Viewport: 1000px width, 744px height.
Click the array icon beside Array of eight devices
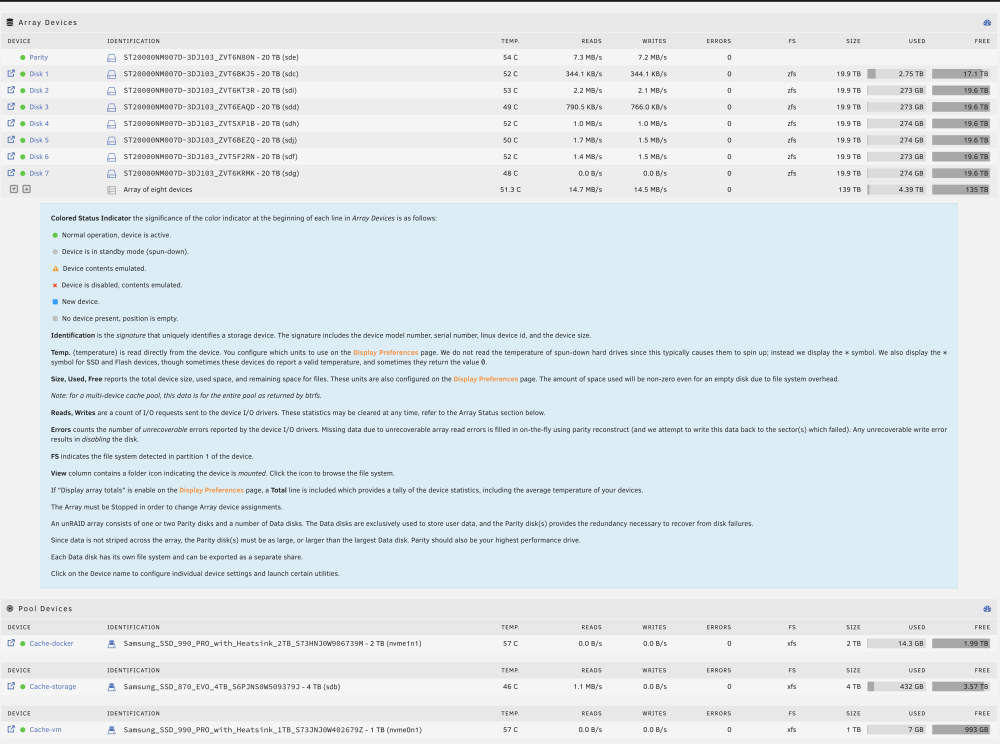click(112, 190)
